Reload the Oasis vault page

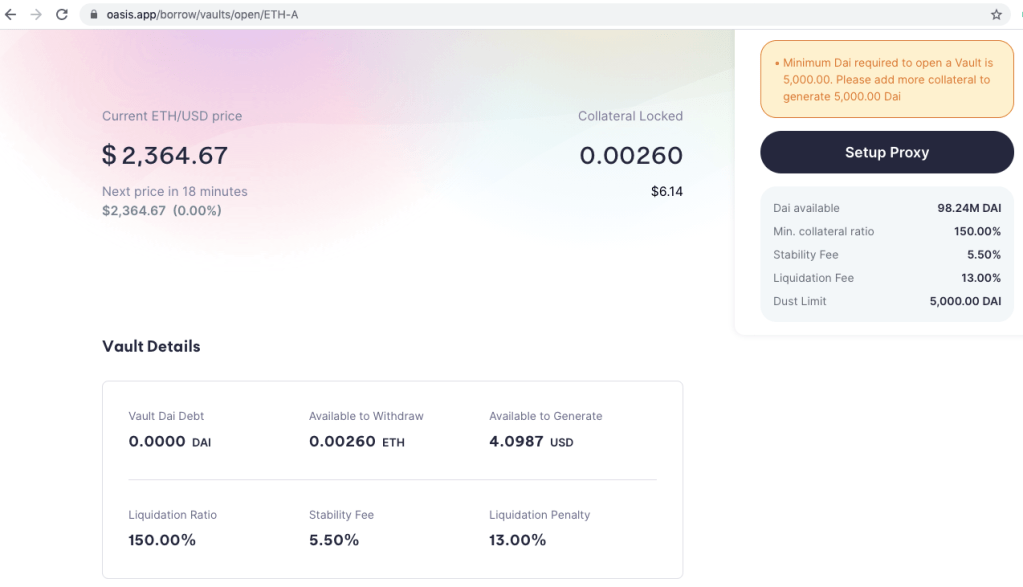click(62, 15)
